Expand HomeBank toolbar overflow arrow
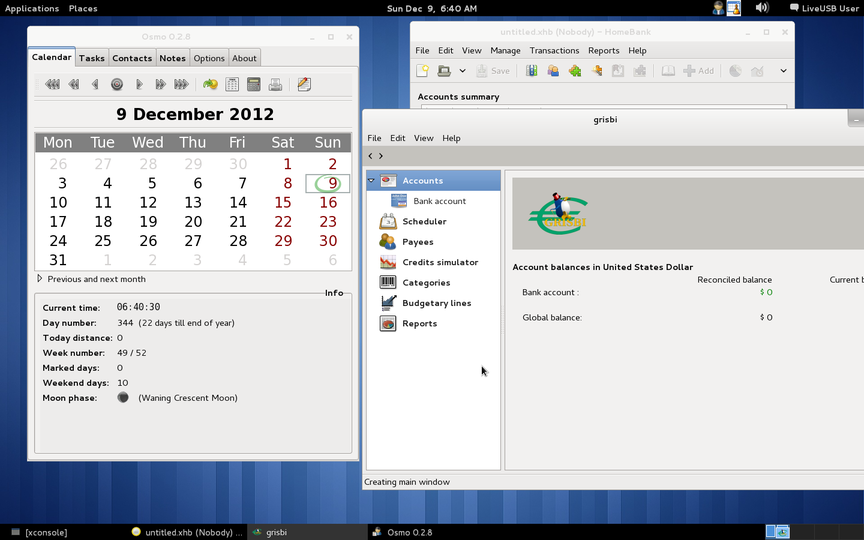The image size is (864, 540). [783, 71]
